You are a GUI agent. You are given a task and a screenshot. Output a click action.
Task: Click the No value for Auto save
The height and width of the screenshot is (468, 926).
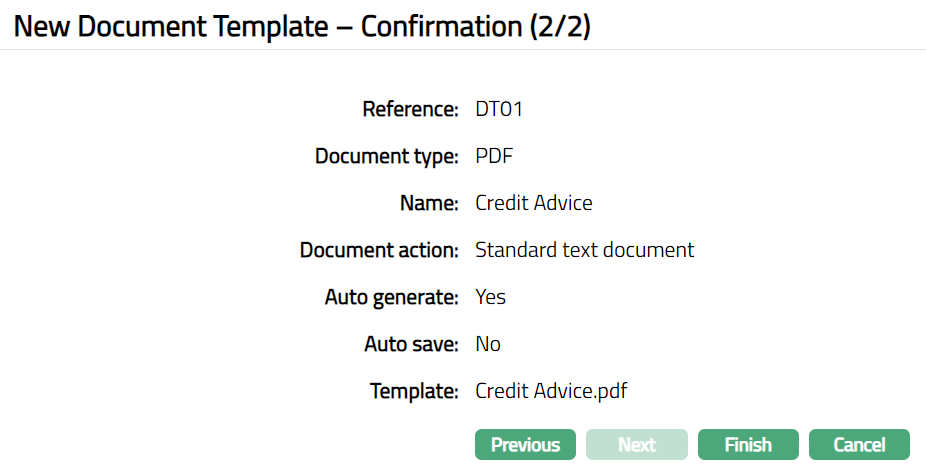(488, 344)
